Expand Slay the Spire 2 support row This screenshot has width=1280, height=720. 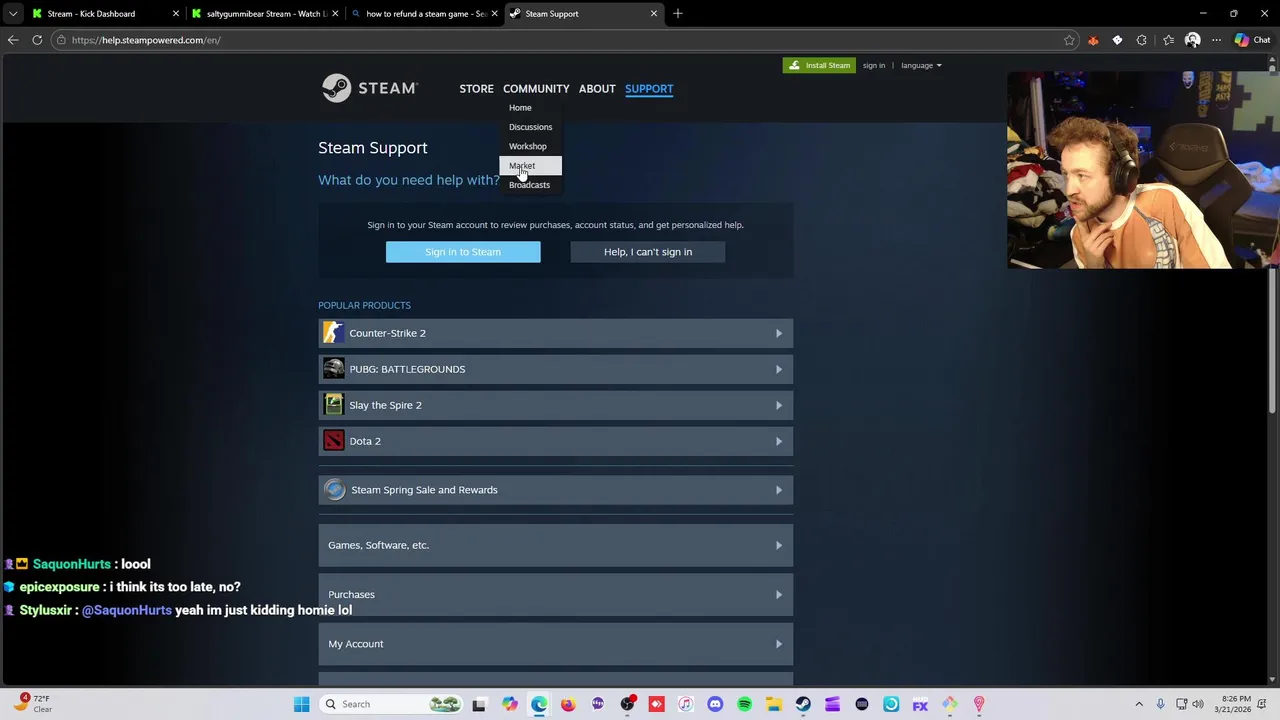point(555,405)
